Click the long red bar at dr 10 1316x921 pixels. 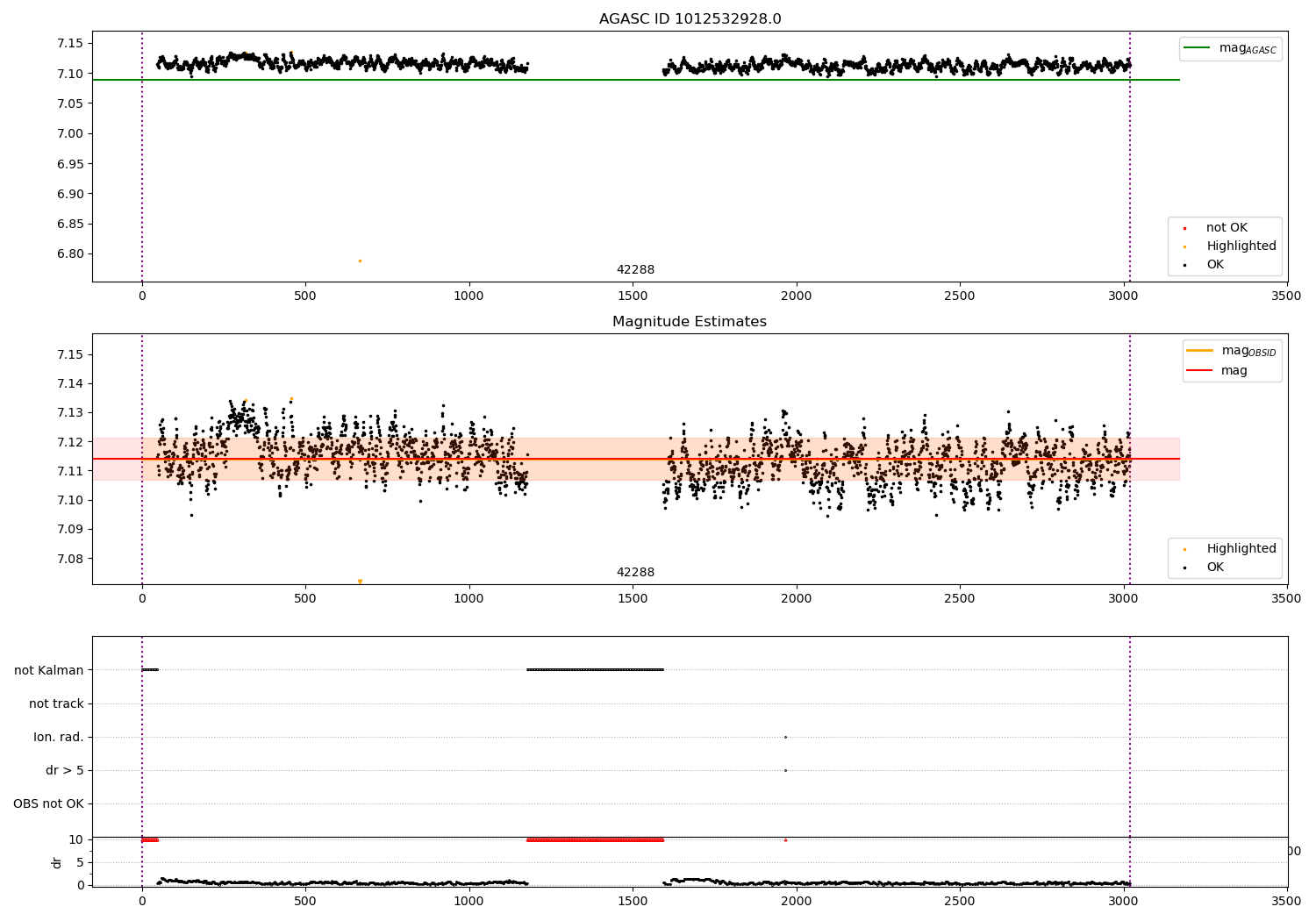pyautogui.click(x=595, y=839)
